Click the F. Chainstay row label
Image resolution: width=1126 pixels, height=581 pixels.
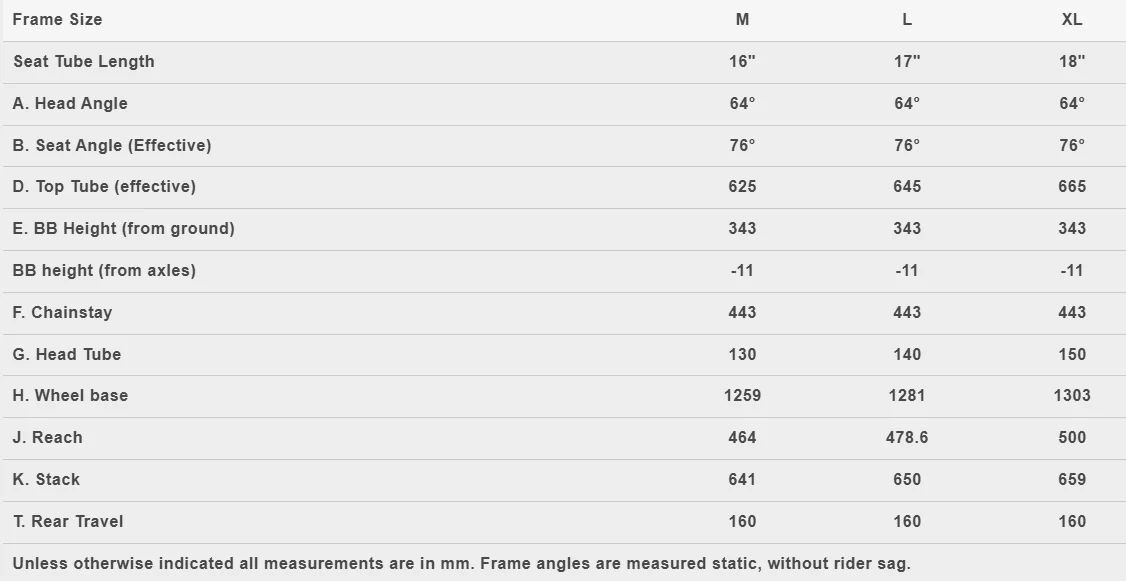pos(62,312)
